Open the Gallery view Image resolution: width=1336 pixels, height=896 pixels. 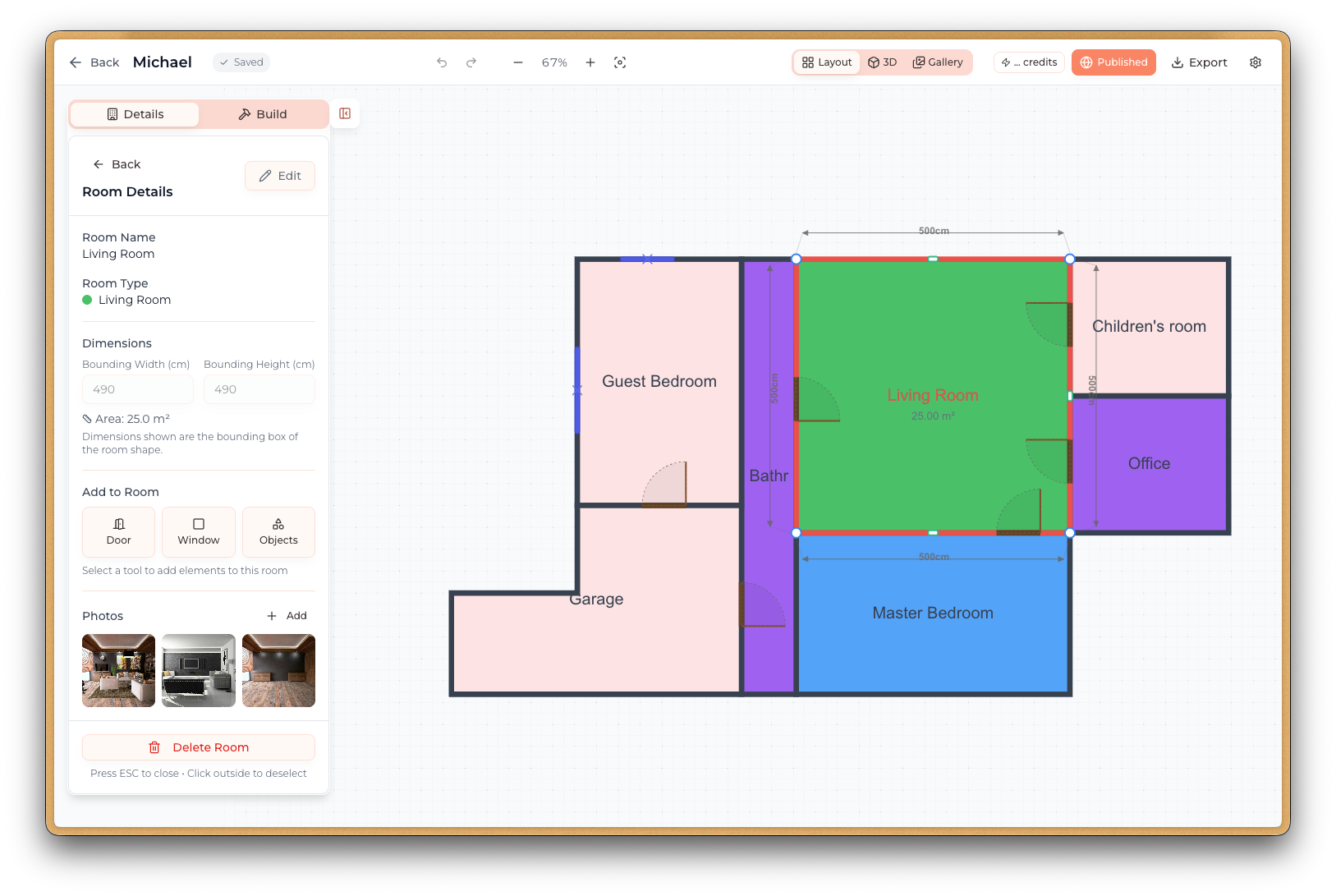938,62
